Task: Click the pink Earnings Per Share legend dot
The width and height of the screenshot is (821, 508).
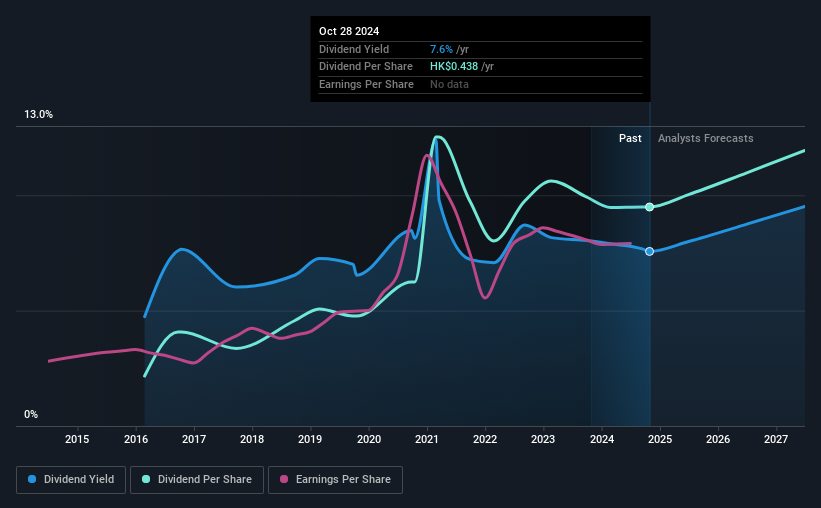Action: tap(284, 479)
